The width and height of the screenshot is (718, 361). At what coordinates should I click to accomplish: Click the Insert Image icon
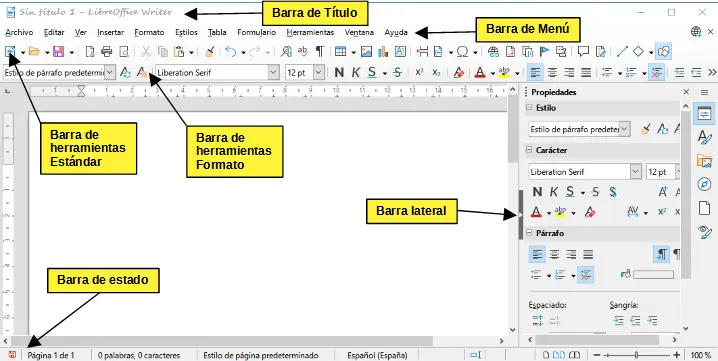366,51
